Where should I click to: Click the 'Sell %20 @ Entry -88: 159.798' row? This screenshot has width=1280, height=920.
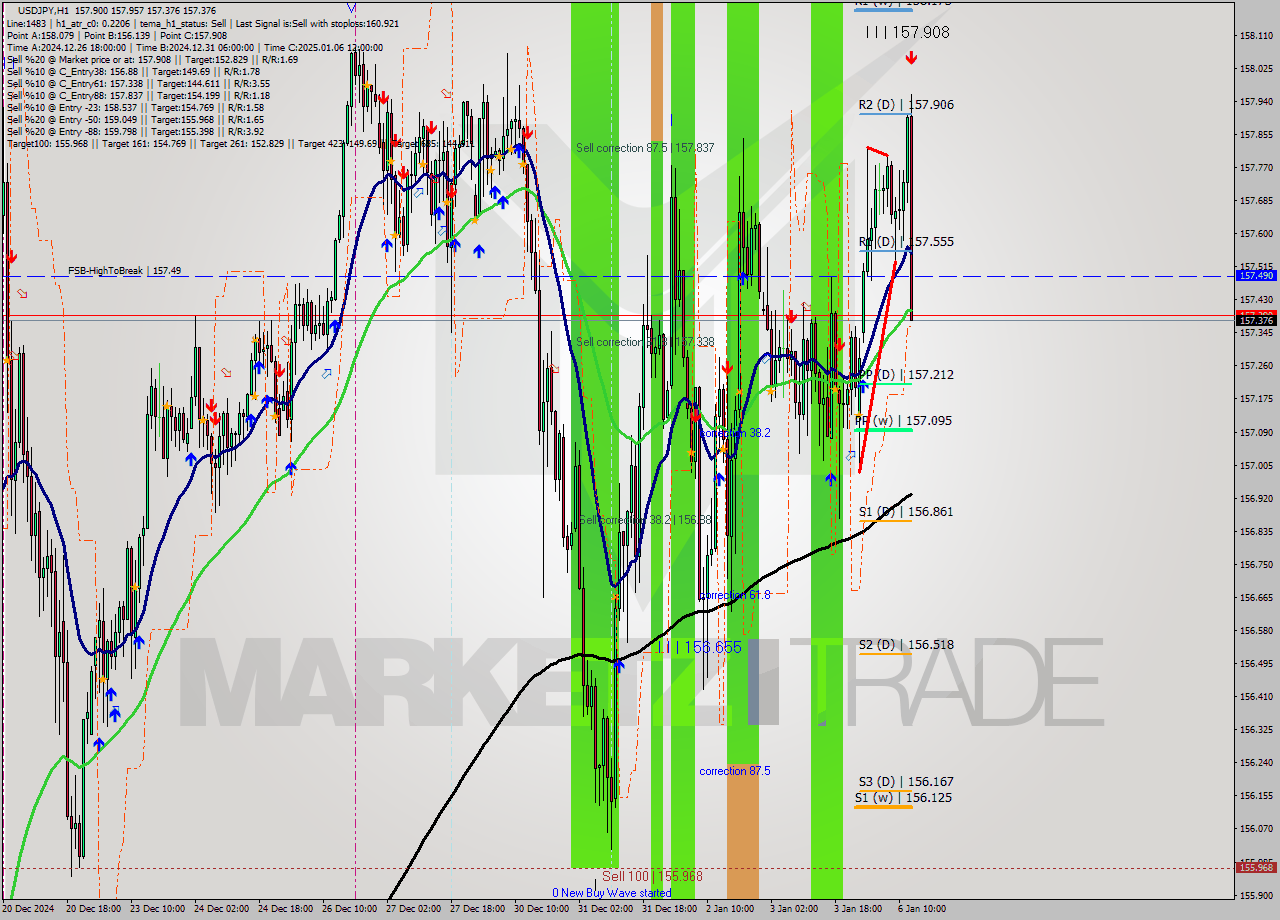(135, 131)
